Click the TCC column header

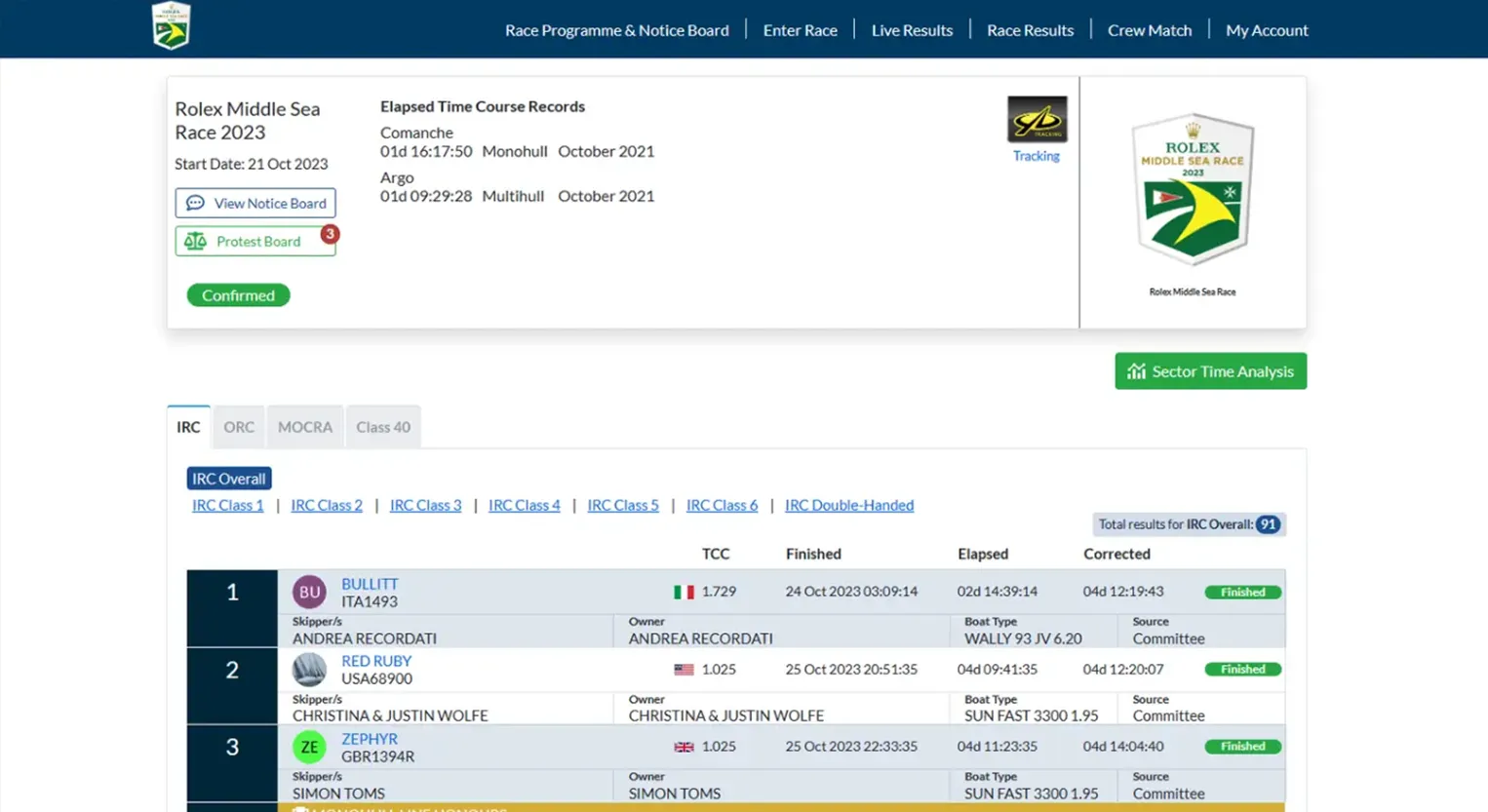[716, 554]
